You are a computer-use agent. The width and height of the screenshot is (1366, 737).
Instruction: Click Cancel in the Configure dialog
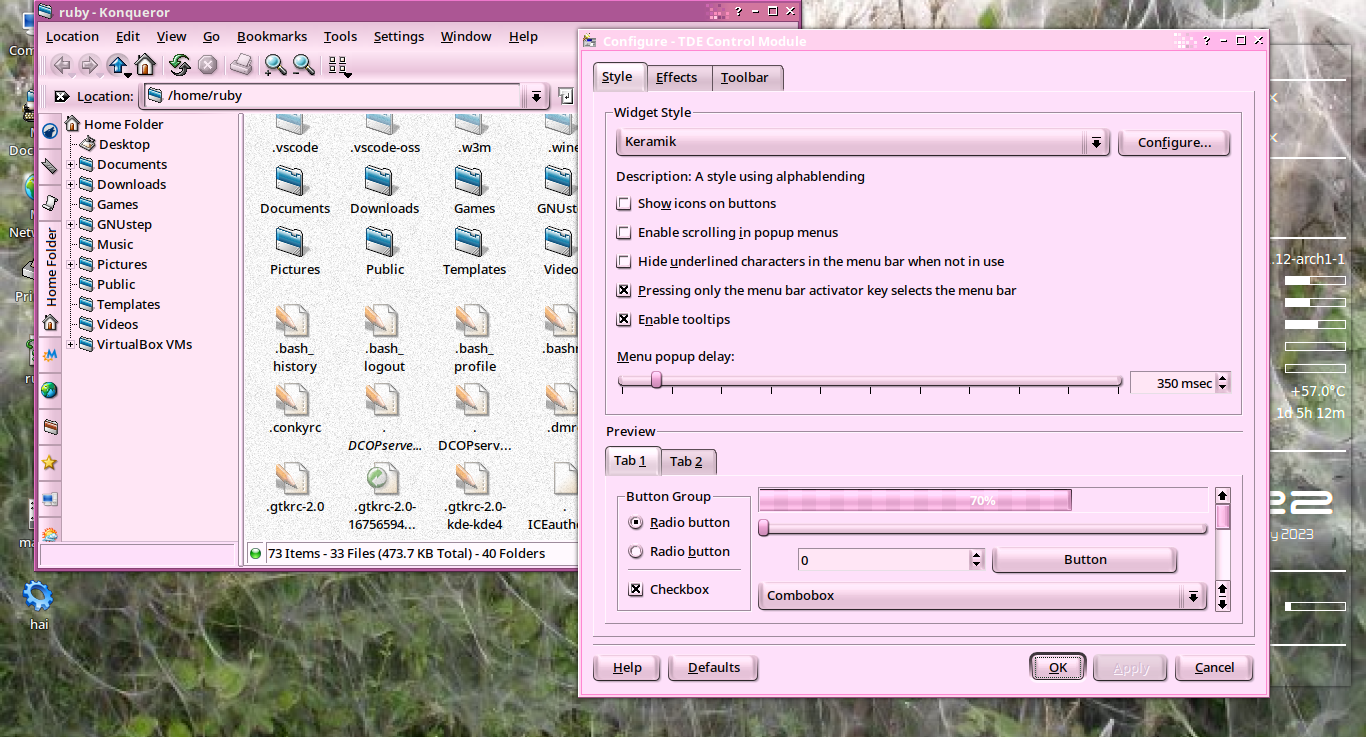point(1214,668)
